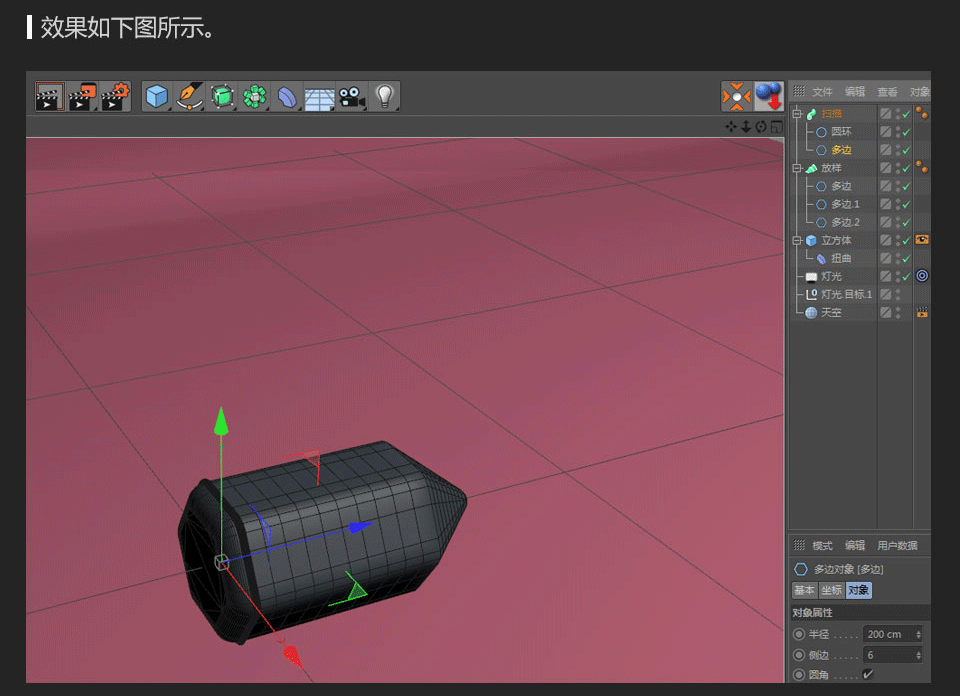Disable the green enable checkmark on 扫描
This screenshot has height=696, width=960.
tap(905, 114)
